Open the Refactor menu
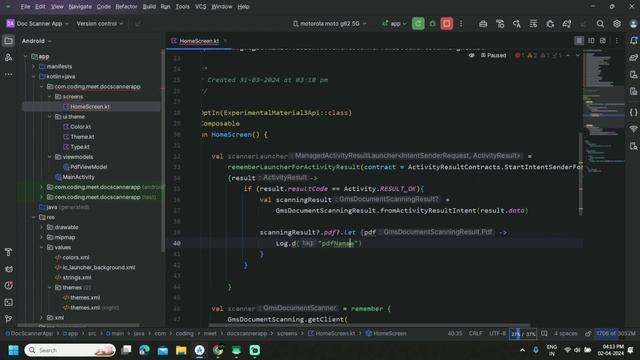This screenshot has width=640, height=360. (126, 7)
